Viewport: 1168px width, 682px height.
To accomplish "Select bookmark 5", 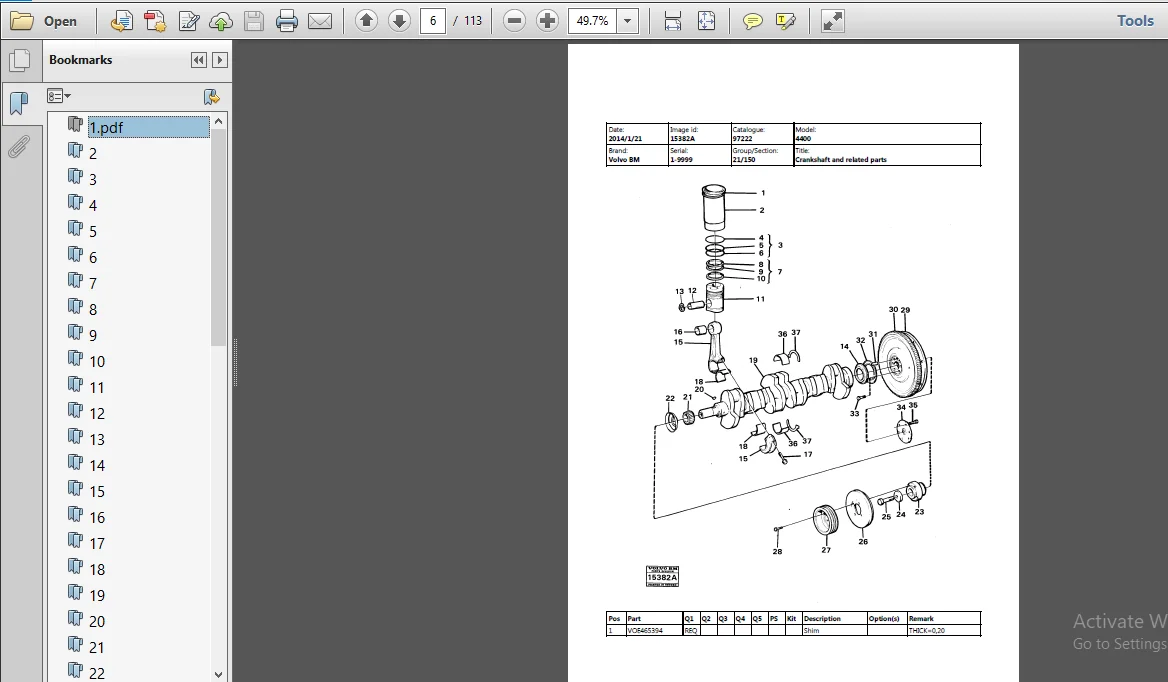I will (93, 232).
